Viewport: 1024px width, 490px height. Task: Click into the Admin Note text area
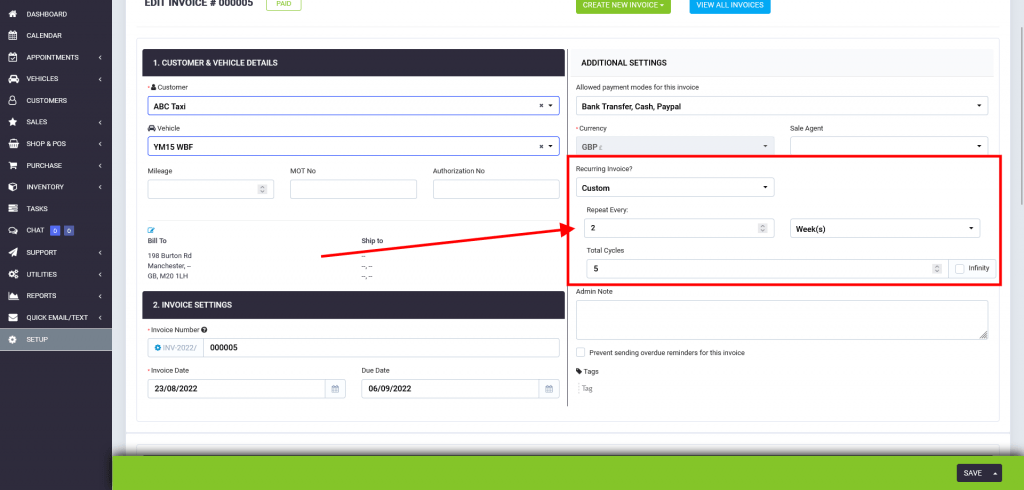pyautogui.click(x=781, y=320)
